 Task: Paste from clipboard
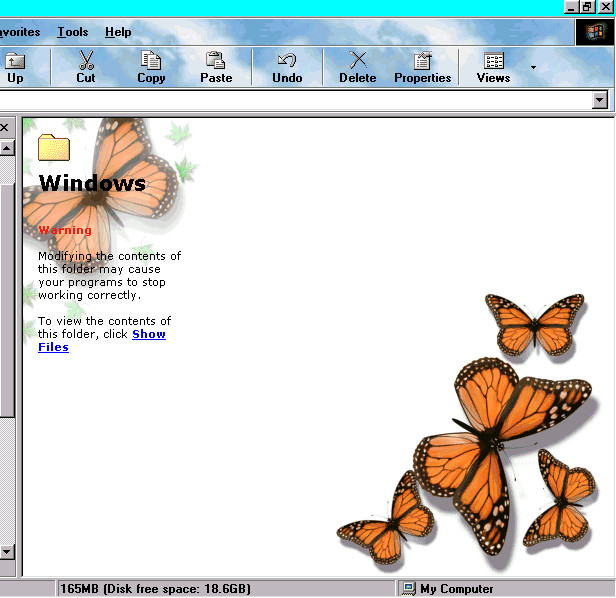tap(216, 68)
